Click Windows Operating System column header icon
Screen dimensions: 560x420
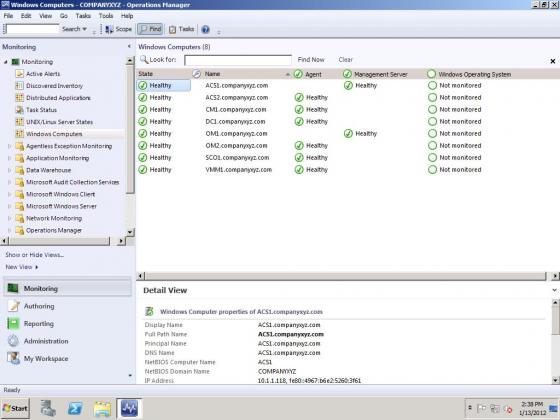click(431, 74)
